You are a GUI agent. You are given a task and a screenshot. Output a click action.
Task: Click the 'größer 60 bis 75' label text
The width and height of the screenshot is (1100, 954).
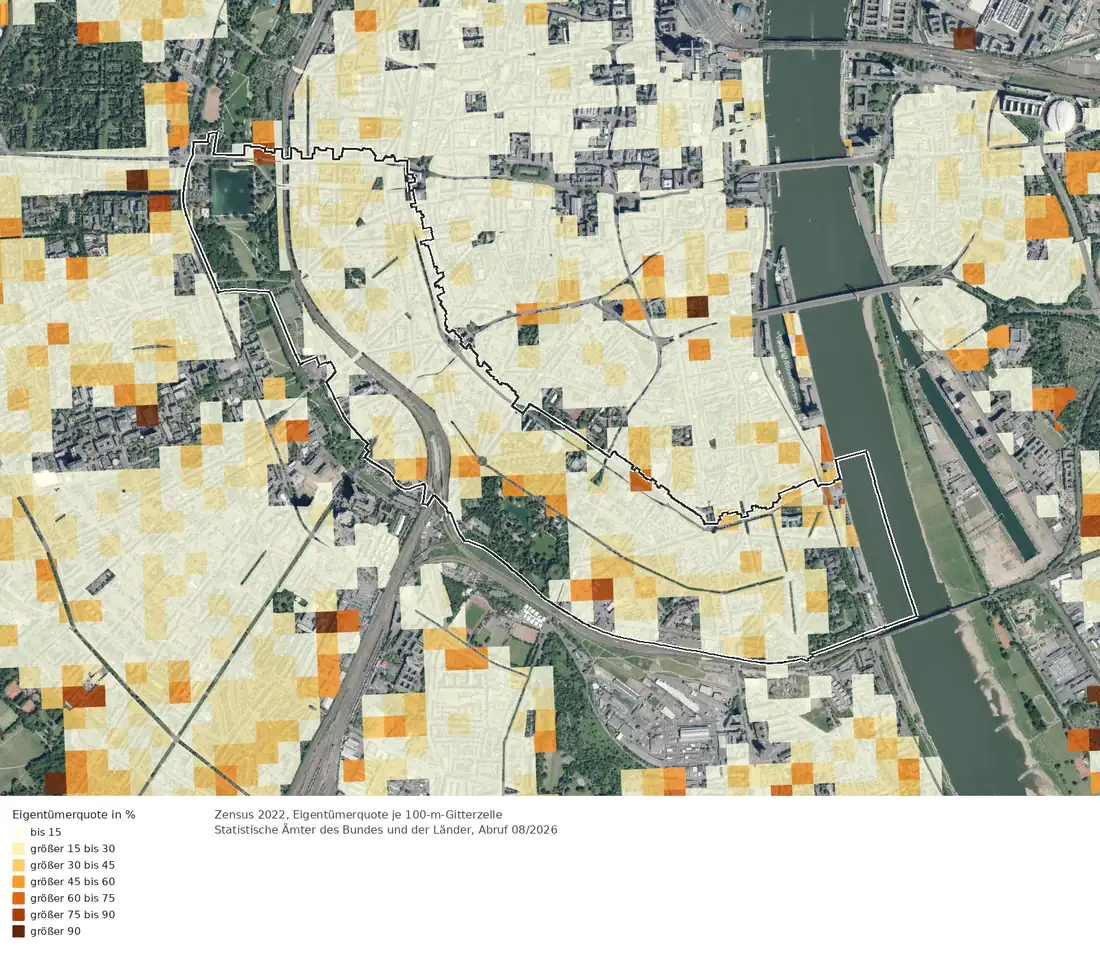pos(72,898)
